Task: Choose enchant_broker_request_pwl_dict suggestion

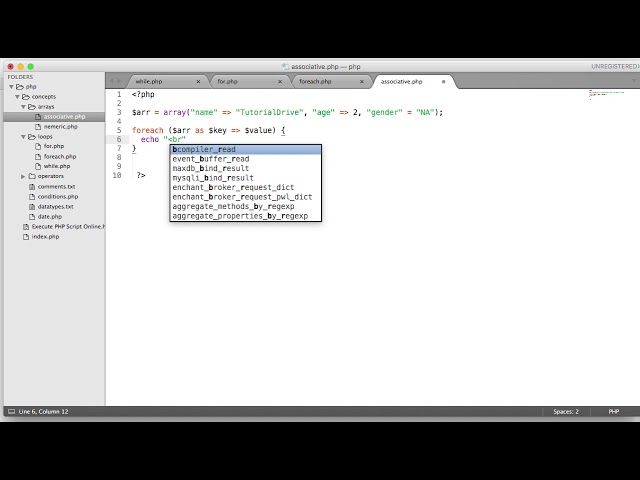Action: [246, 197]
